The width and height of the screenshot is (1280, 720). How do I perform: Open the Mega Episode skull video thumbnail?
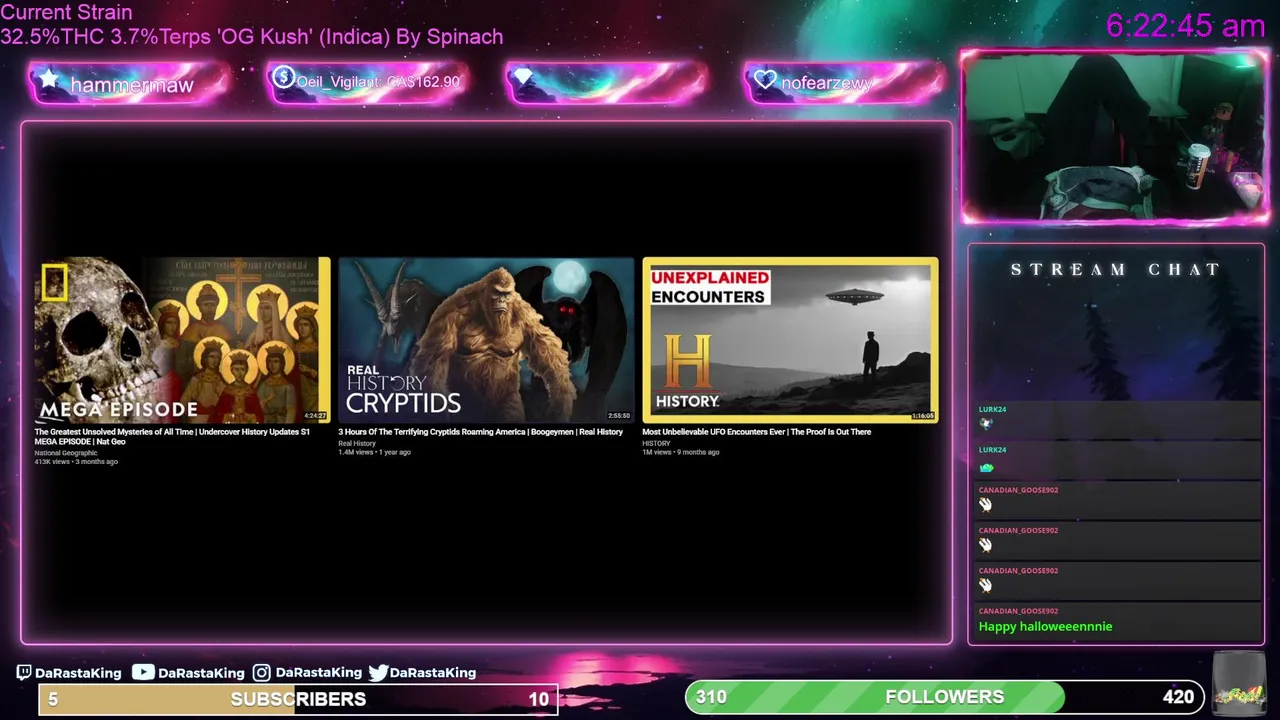pyautogui.click(x=182, y=340)
